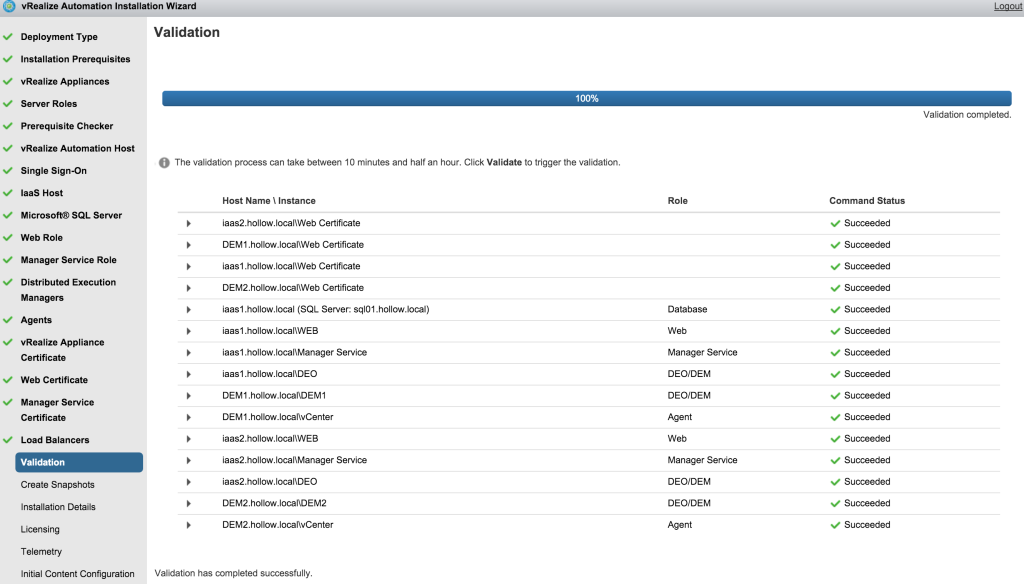
Task: Click the vRealize logo icon in header
Action: pos(9,6)
